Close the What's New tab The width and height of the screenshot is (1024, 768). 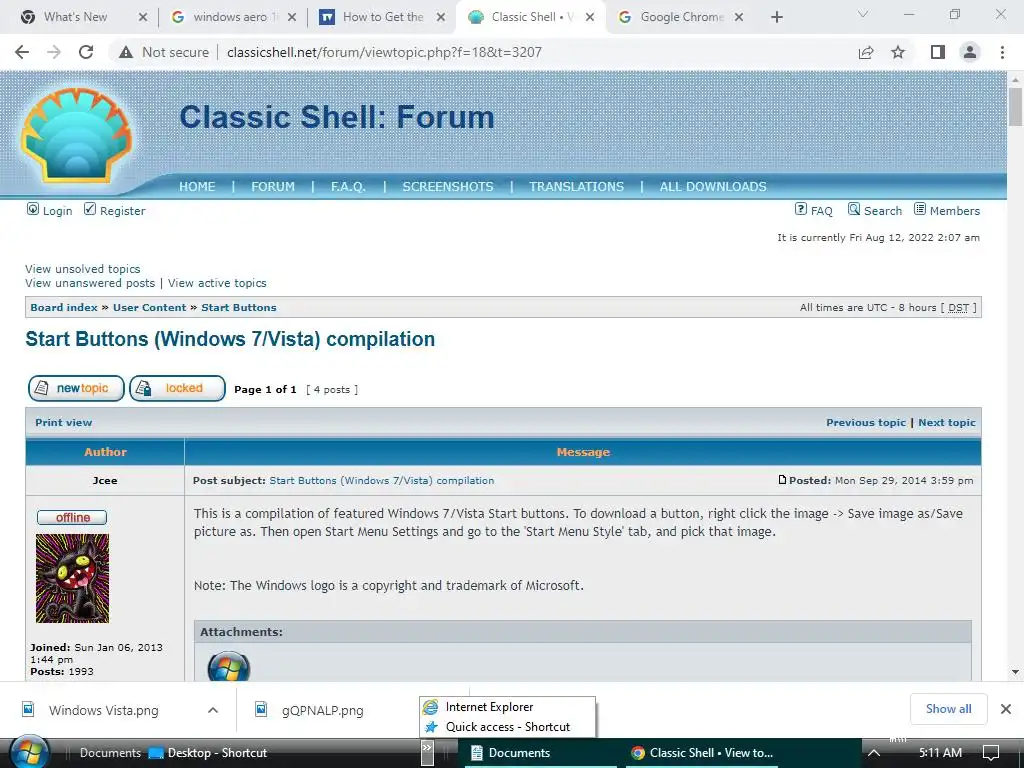[x=143, y=17]
